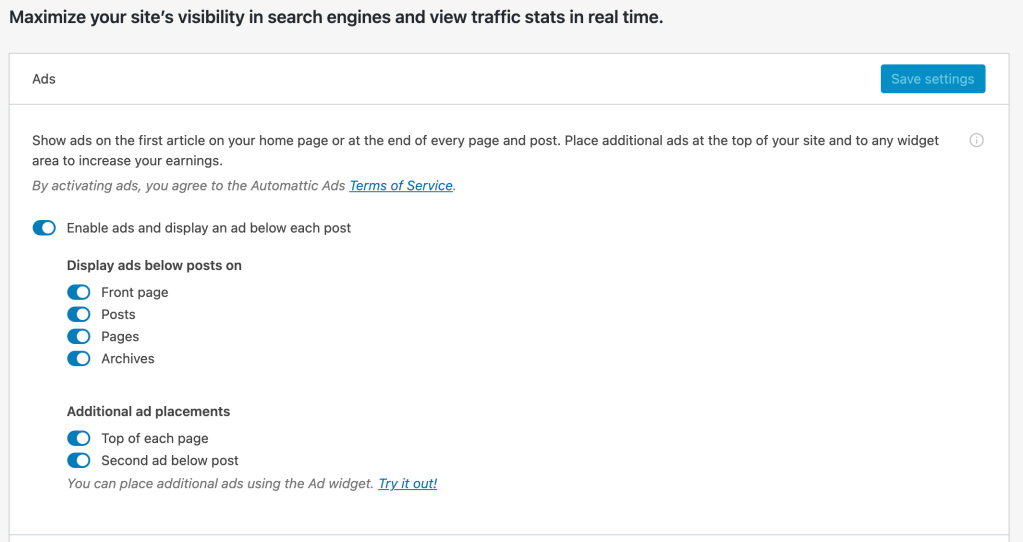The image size is (1023, 542).
Task: Click the info icon beside the ads description
Action: coord(977,140)
